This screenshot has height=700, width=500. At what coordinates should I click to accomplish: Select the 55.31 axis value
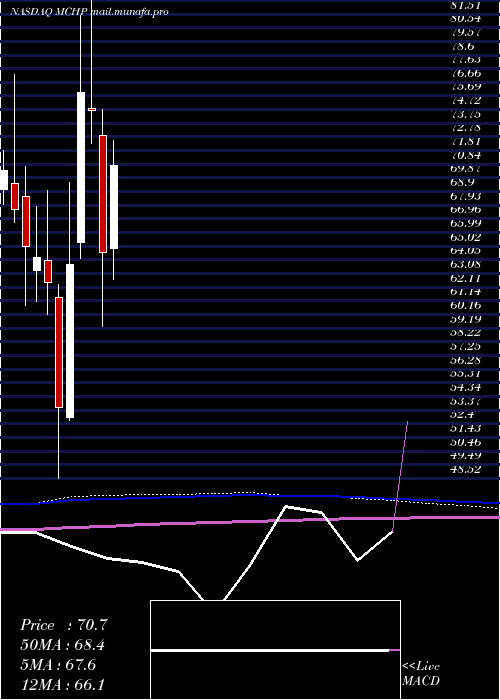tap(465, 373)
